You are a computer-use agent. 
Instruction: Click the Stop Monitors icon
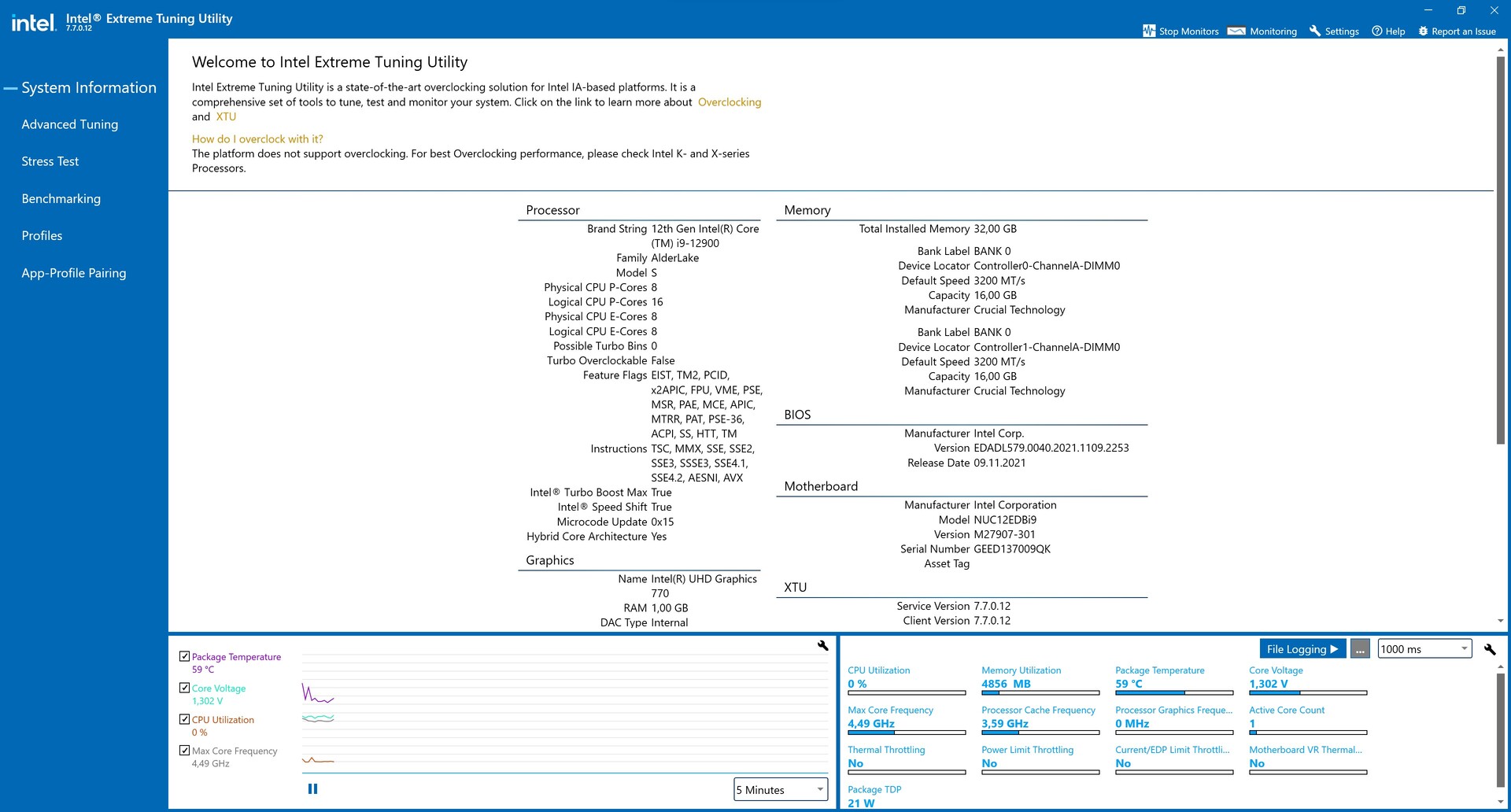(x=1149, y=31)
